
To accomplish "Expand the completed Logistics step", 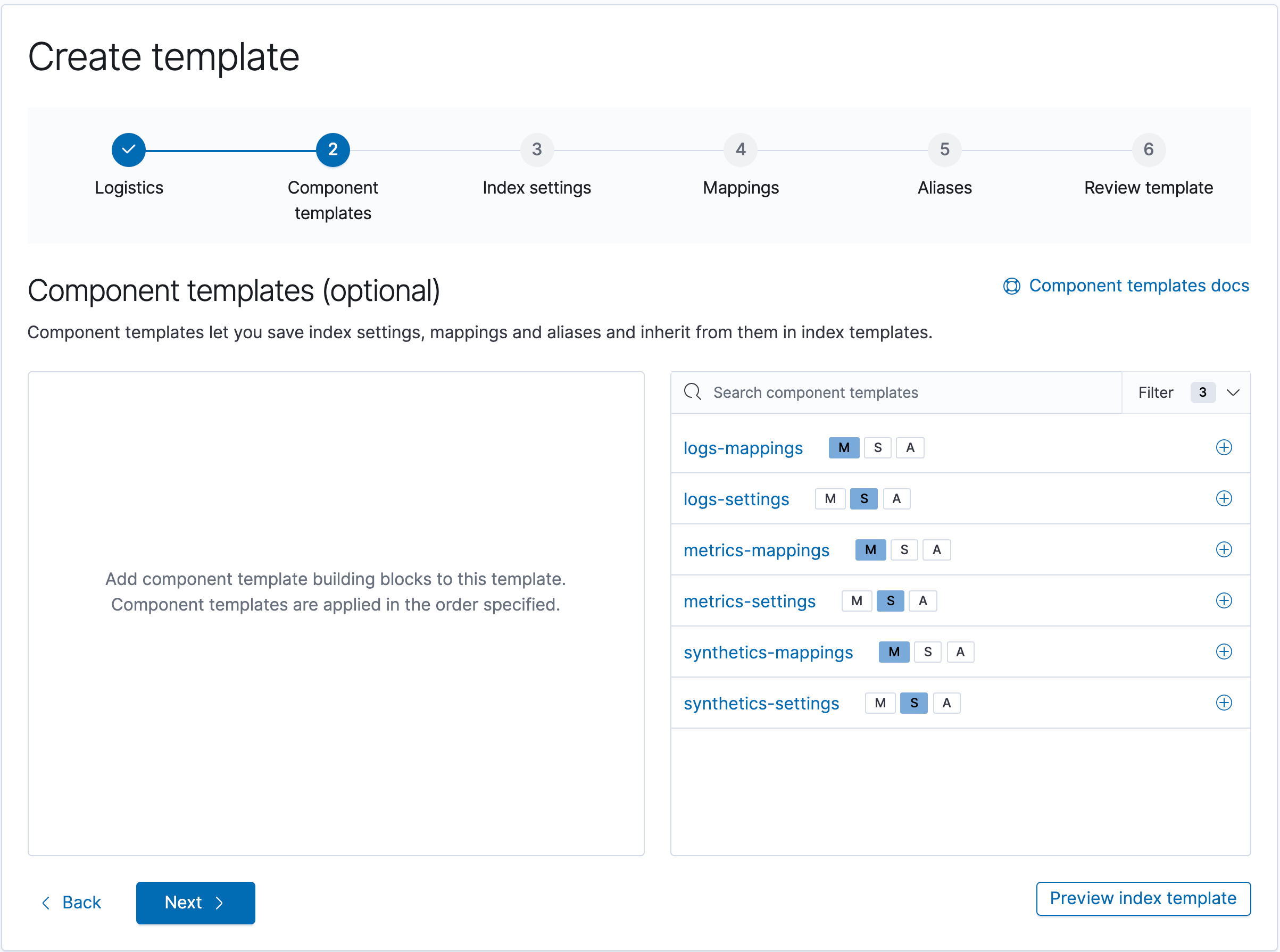I will coord(129,150).
